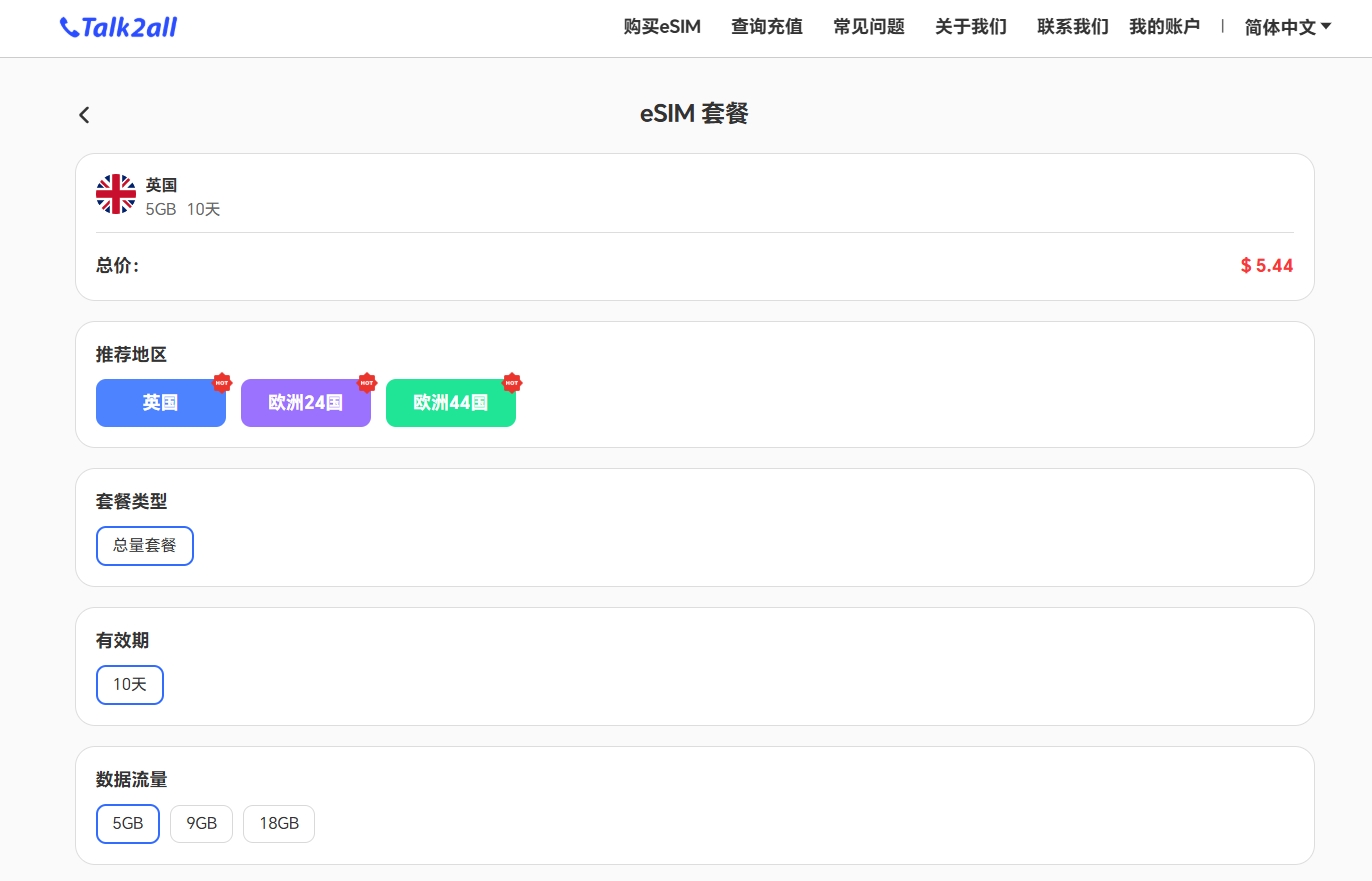Select 总量套餐 plan type

(x=145, y=546)
